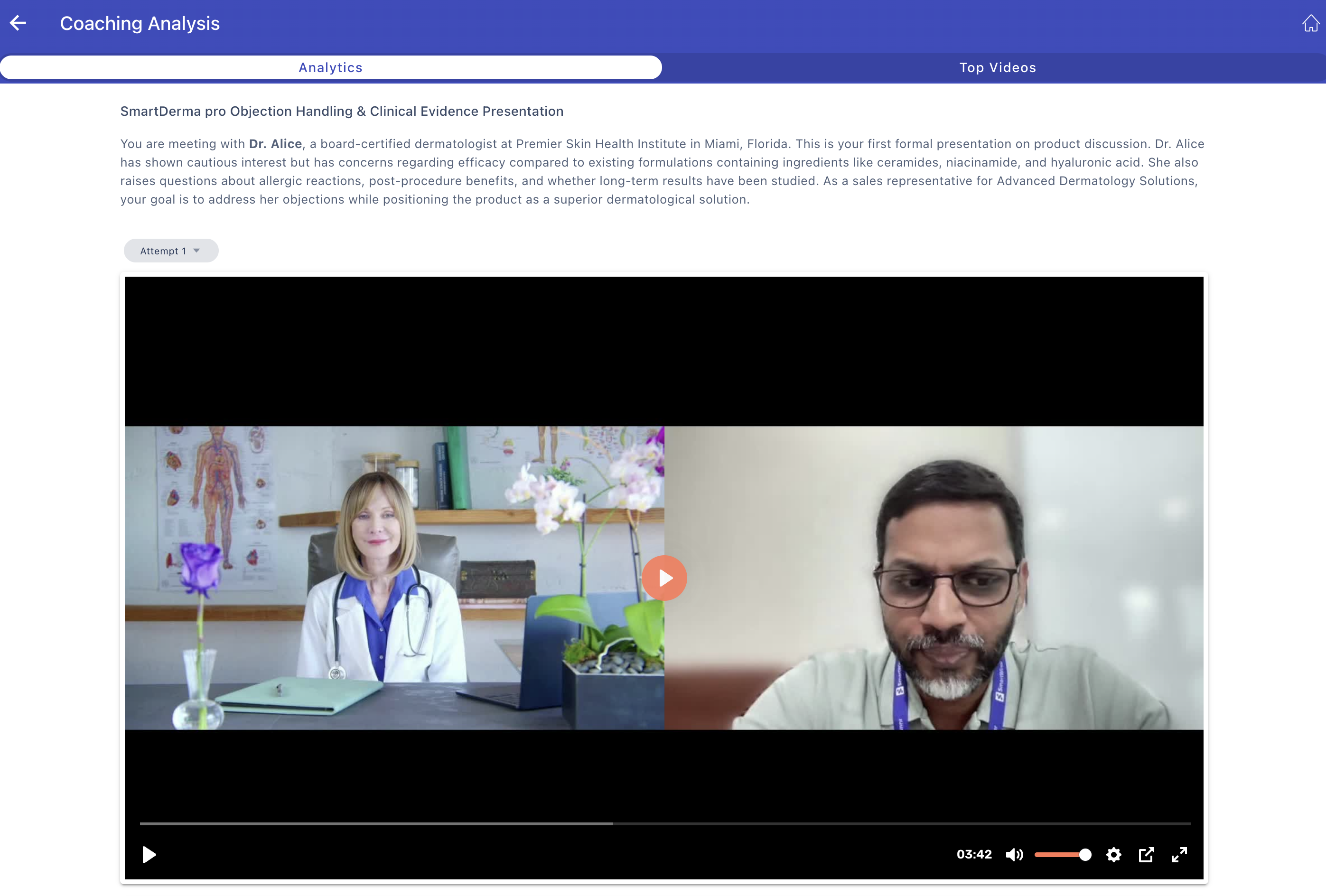Click the Coaching Analysis header title
This screenshot has height=896, width=1326.
140,23
